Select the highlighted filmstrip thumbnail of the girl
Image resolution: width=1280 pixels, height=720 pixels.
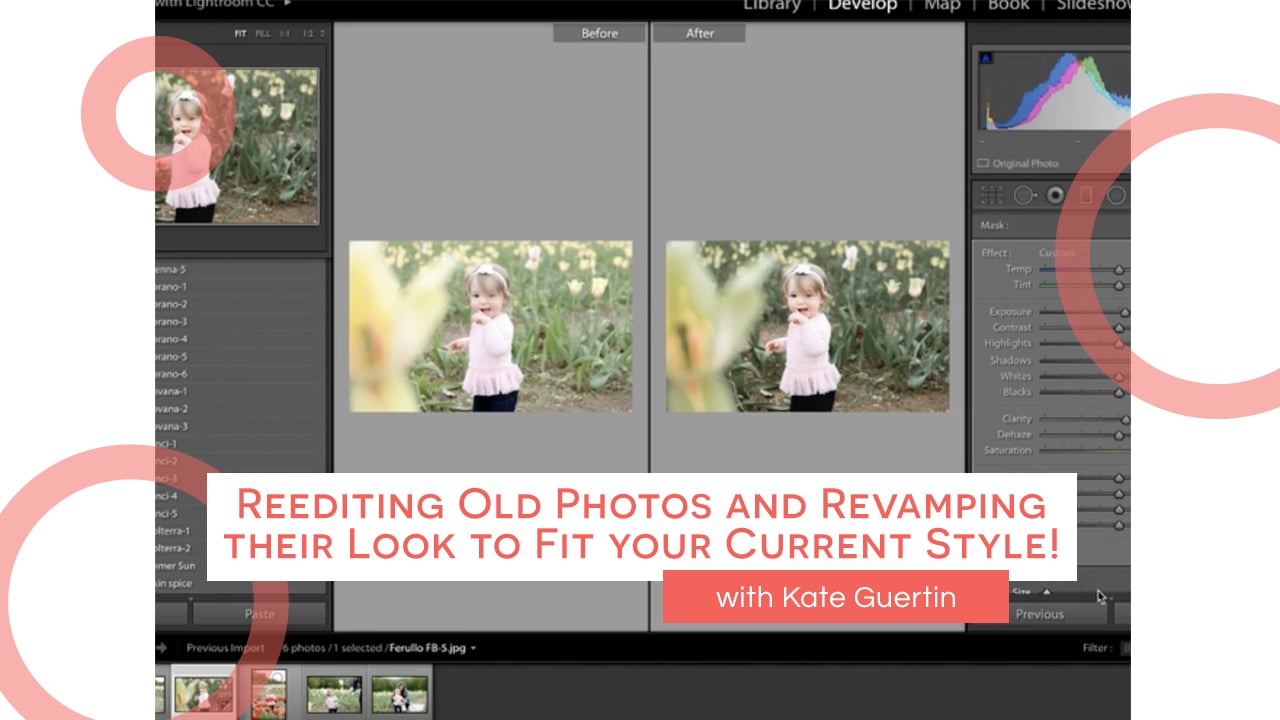click(x=204, y=693)
